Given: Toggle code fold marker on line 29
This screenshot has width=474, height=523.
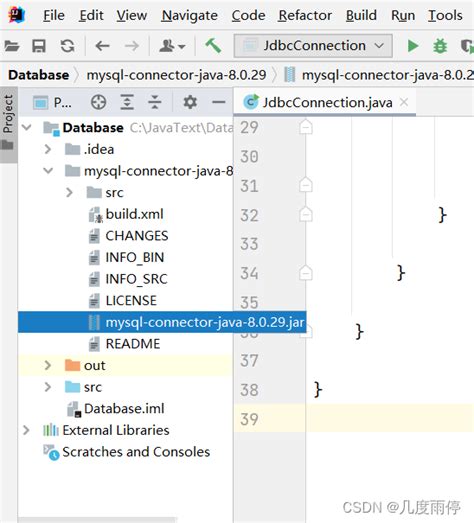Looking at the screenshot, I should (x=306, y=127).
